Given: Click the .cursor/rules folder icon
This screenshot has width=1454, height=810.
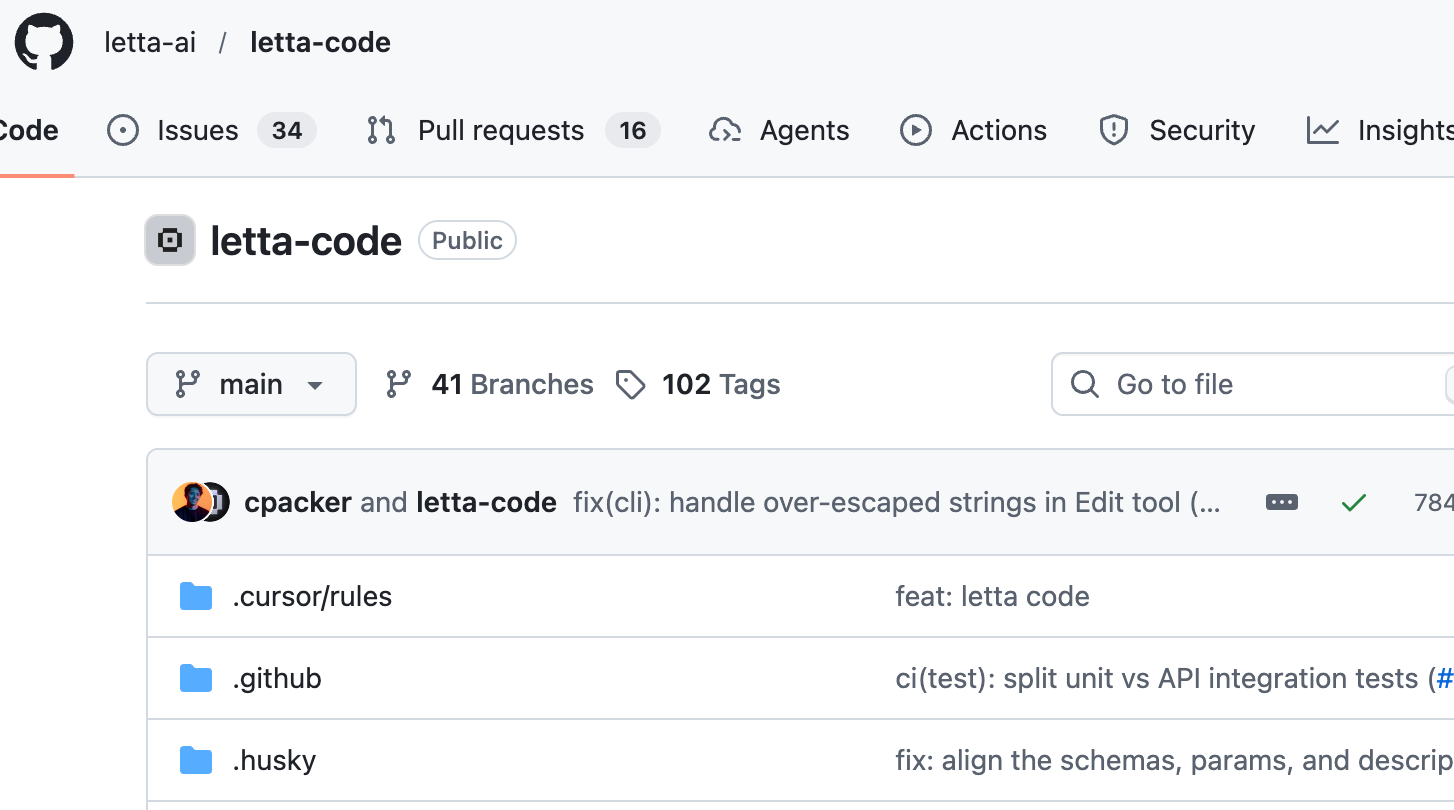Looking at the screenshot, I should tap(196, 596).
